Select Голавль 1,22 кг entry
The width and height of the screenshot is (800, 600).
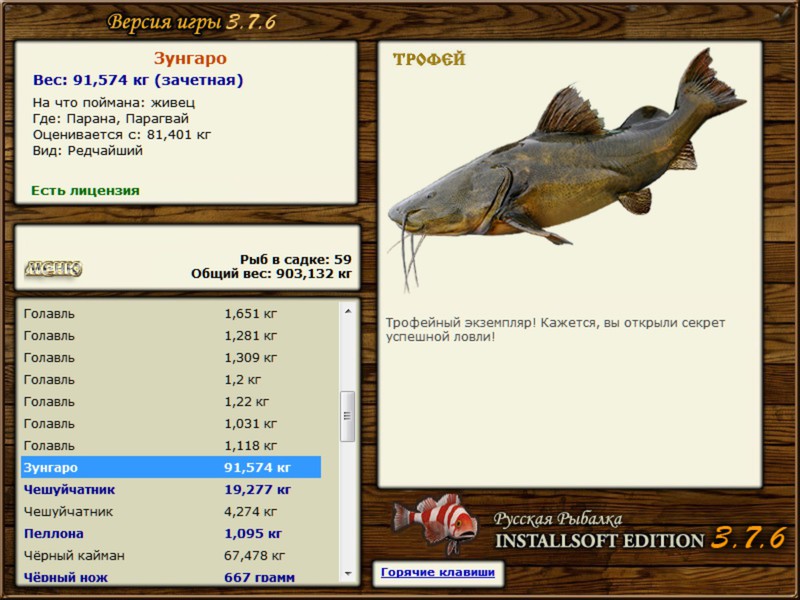point(171,402)
